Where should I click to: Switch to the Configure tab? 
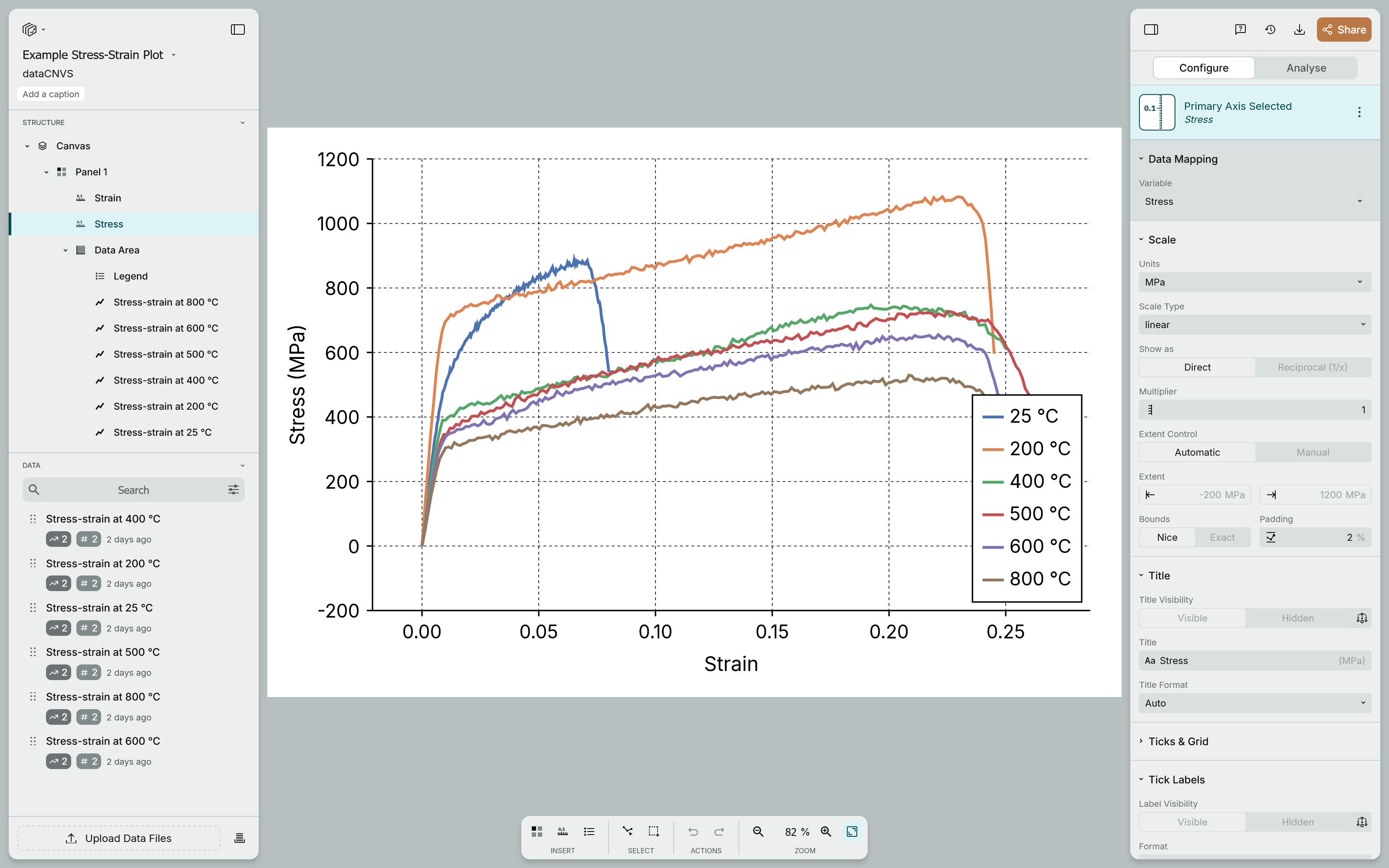[x=1204, y=68]
